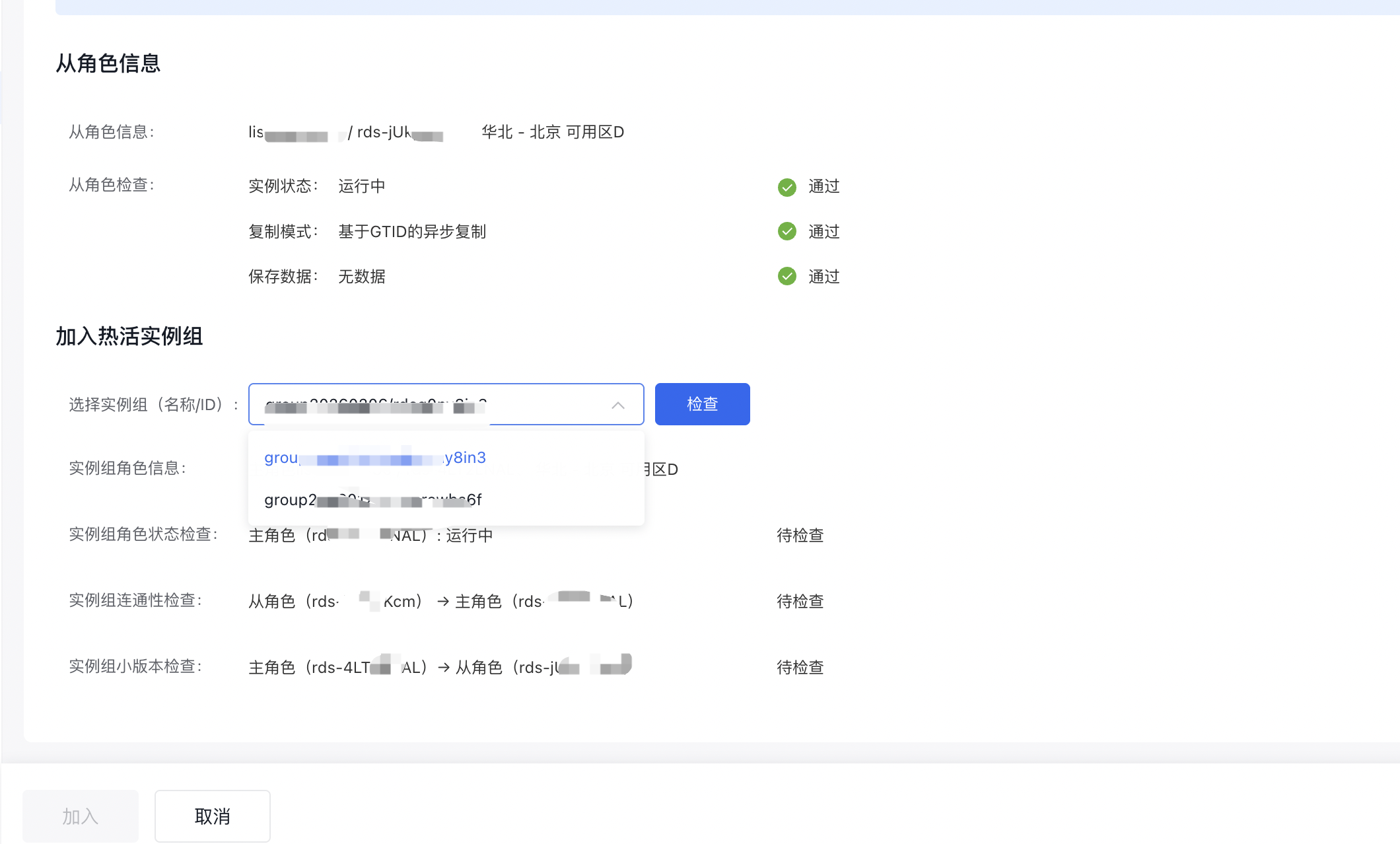Viewport: 1400px width, 844px height.
Task: Click the 通过 label next to 实例状态
Action: click(x=823, y=187)
